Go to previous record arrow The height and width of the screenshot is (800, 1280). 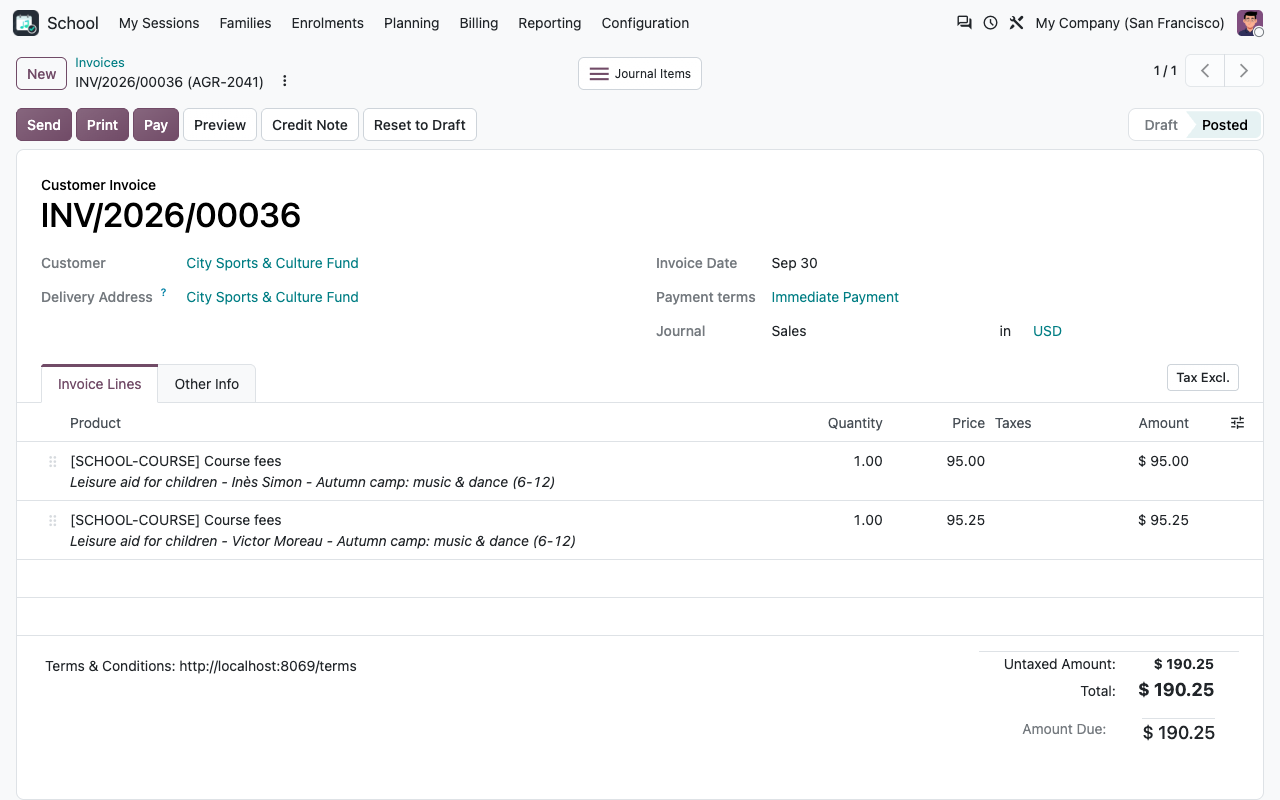[x=1206, y=71]
